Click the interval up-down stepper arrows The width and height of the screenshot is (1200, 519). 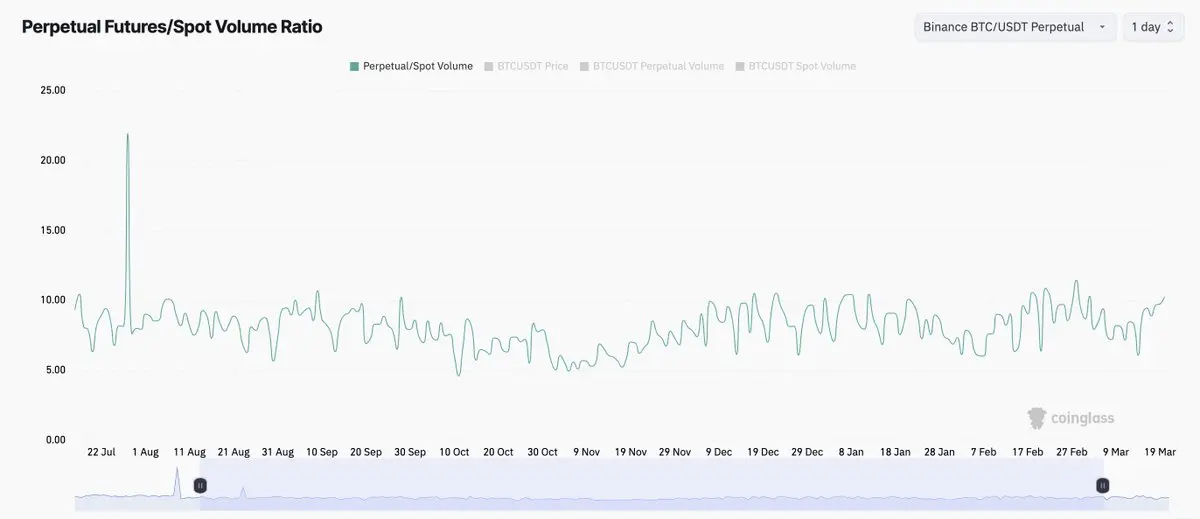pyautogui.click(x=1170, y=27)
